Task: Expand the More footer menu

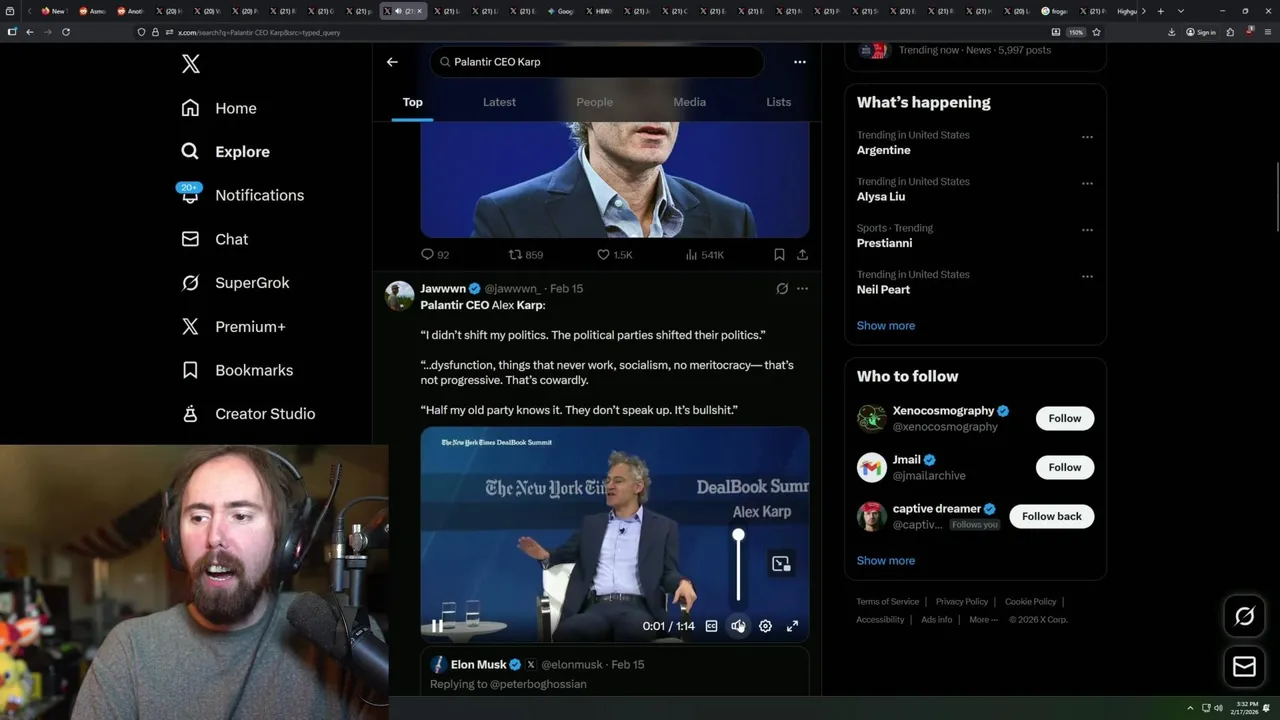Action: click(982, 620)
